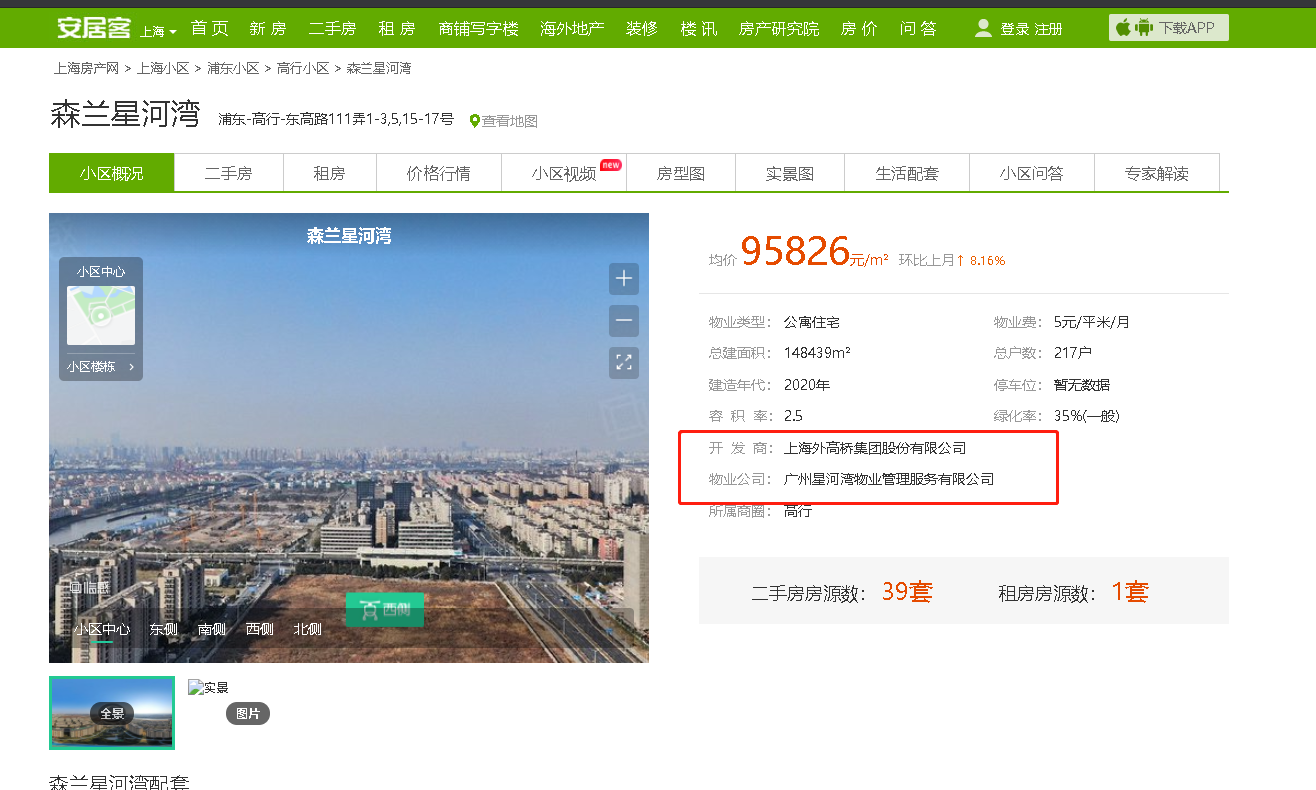Image resolution: width=1316 pixels, height=790 pixels.
Task: Open 二手房 in top navigation bar
Action: (x=332, y=29)
